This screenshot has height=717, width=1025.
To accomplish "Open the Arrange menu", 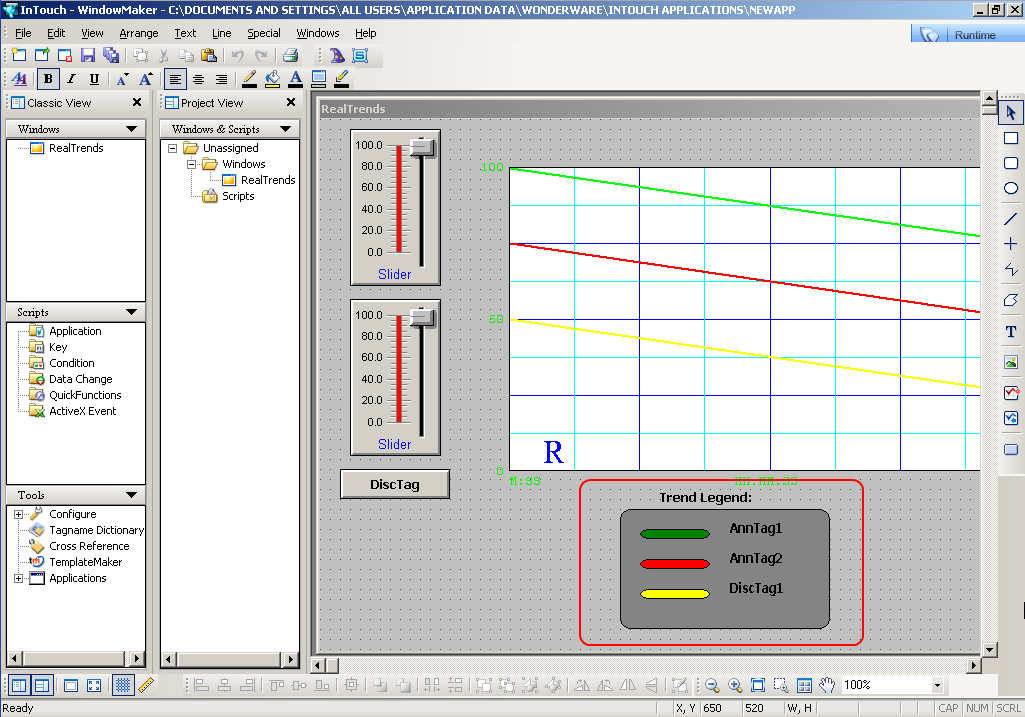I will point(139,33).
